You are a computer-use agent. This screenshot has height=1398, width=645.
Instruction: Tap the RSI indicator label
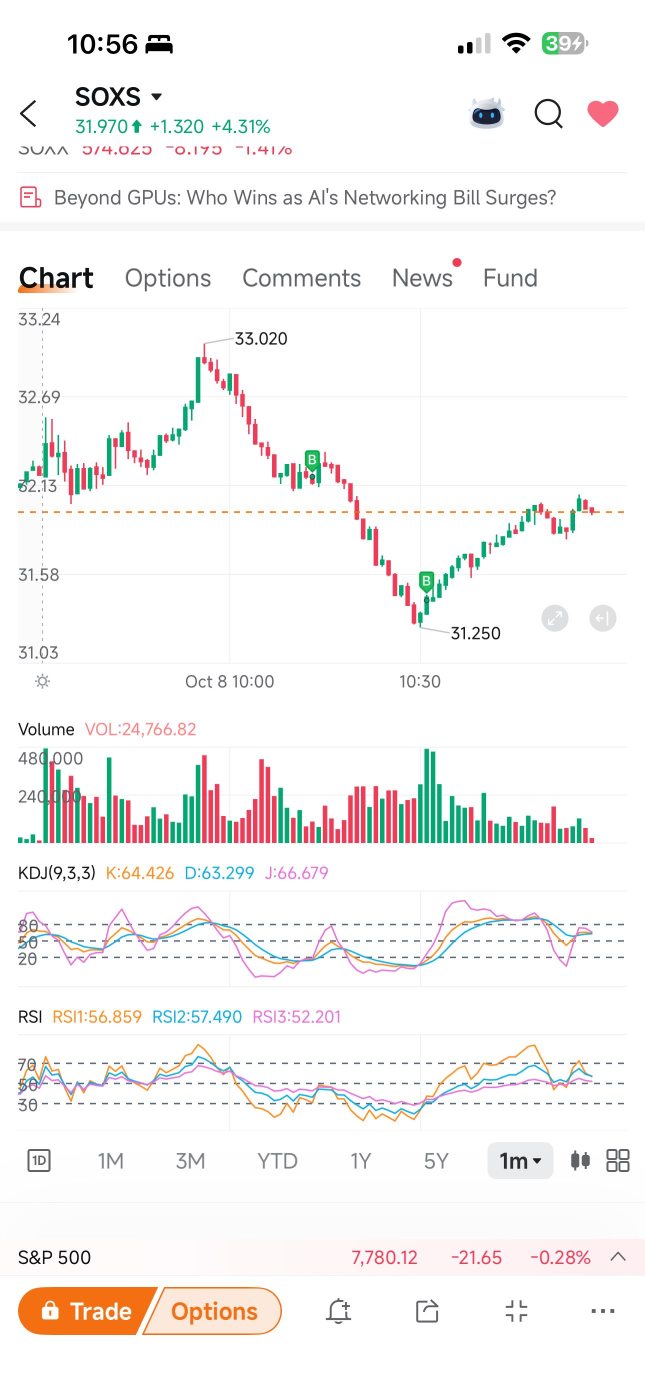(x=30, y=1017)
